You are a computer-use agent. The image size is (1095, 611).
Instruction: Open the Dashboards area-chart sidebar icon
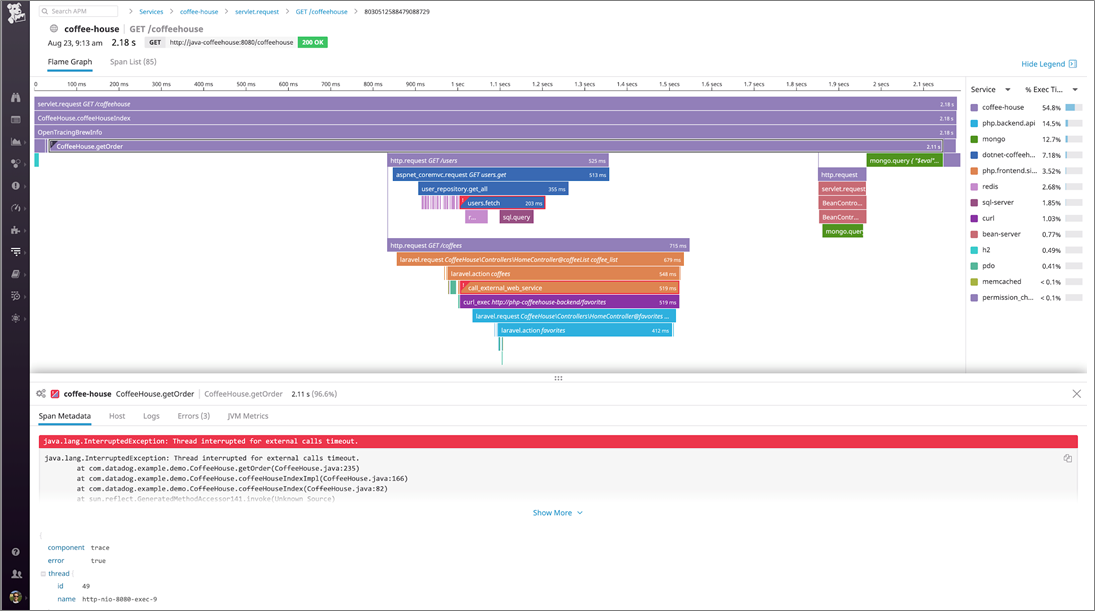coord(15,142)
